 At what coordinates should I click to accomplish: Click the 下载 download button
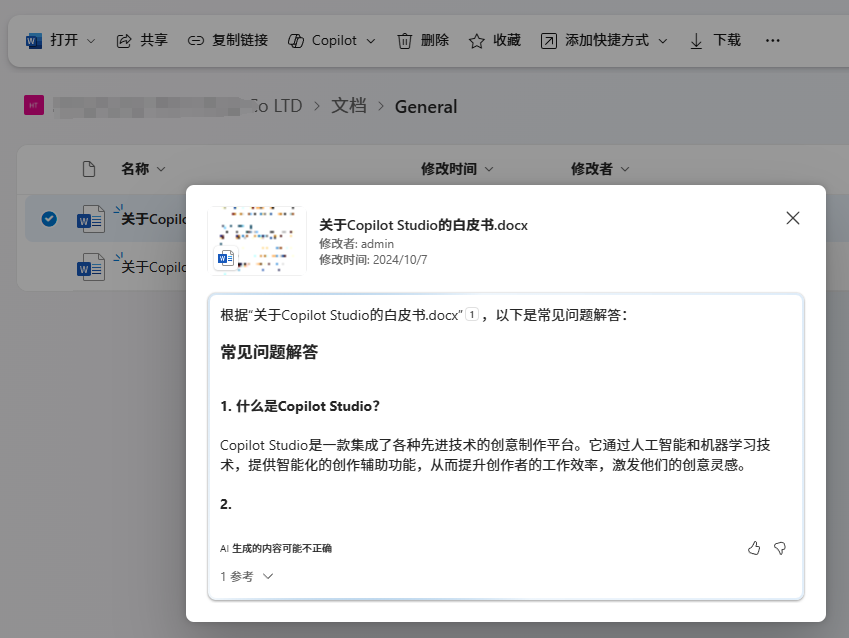pyautogui.click(x=715, y=41)
